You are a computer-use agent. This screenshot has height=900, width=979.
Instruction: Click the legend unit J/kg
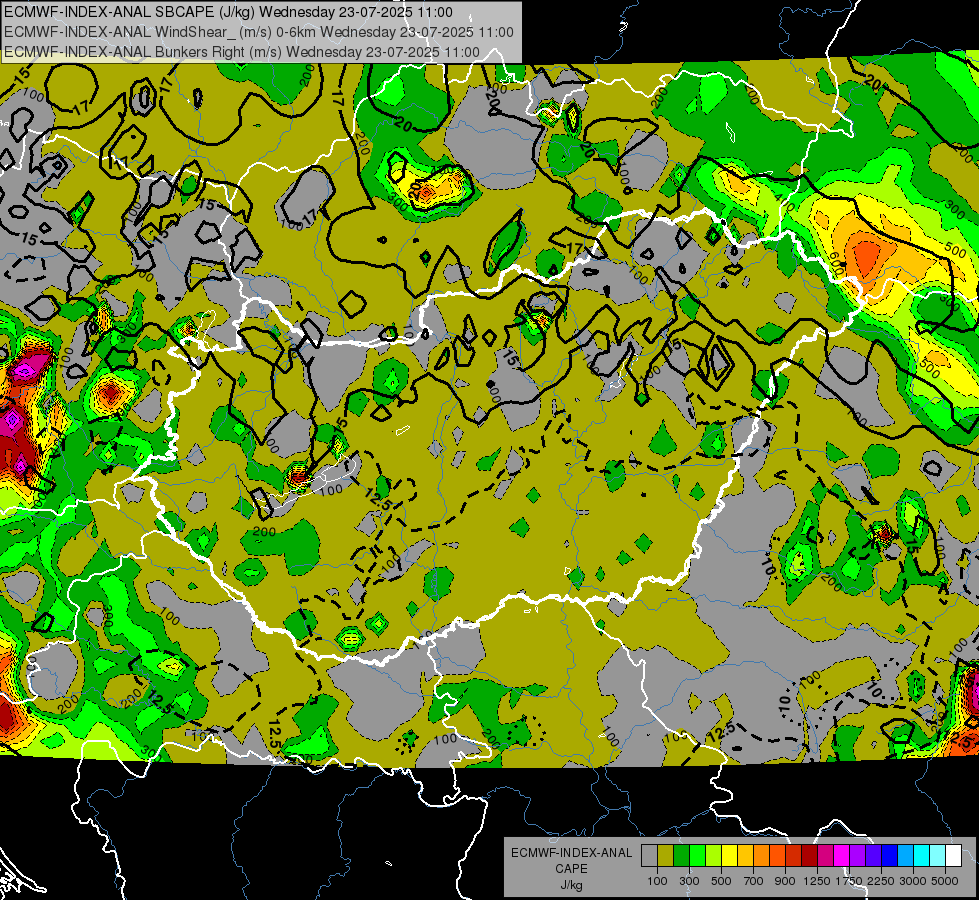(571, 885)
